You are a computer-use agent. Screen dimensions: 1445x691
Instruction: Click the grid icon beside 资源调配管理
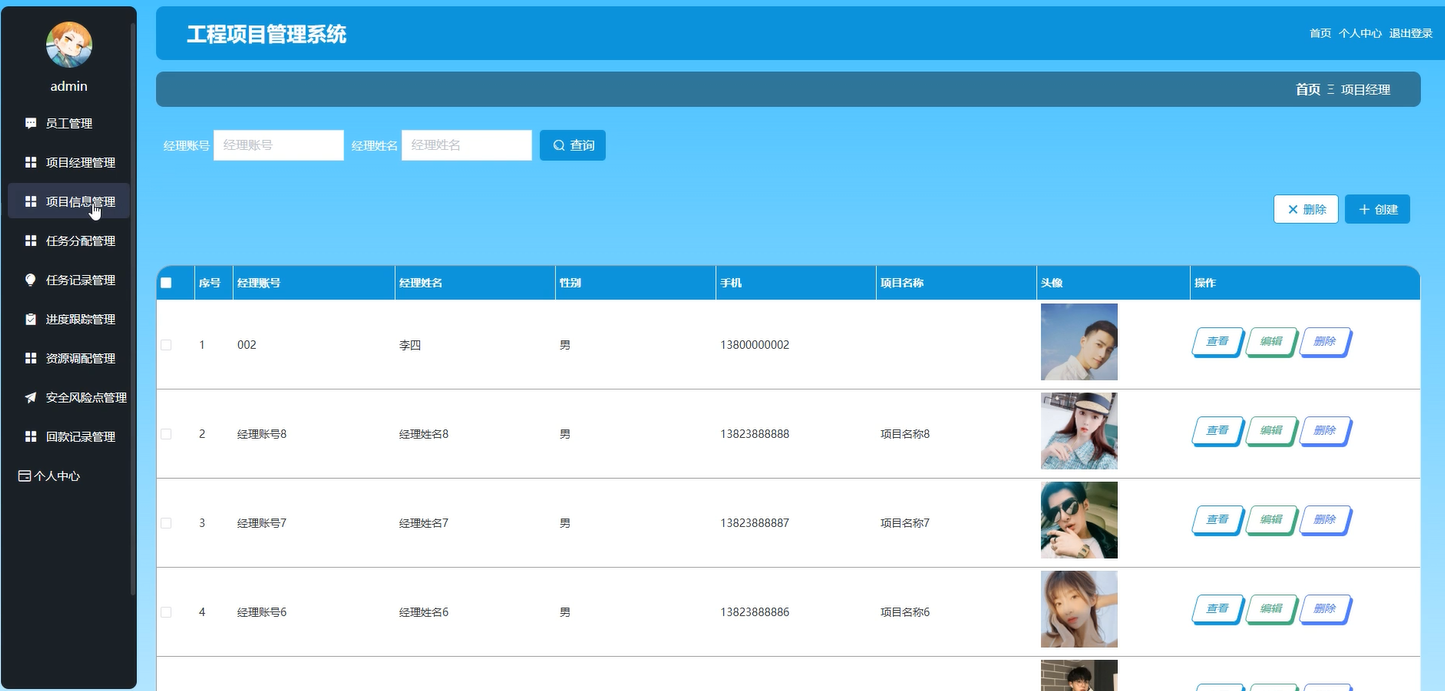click(x=31, y=358)
